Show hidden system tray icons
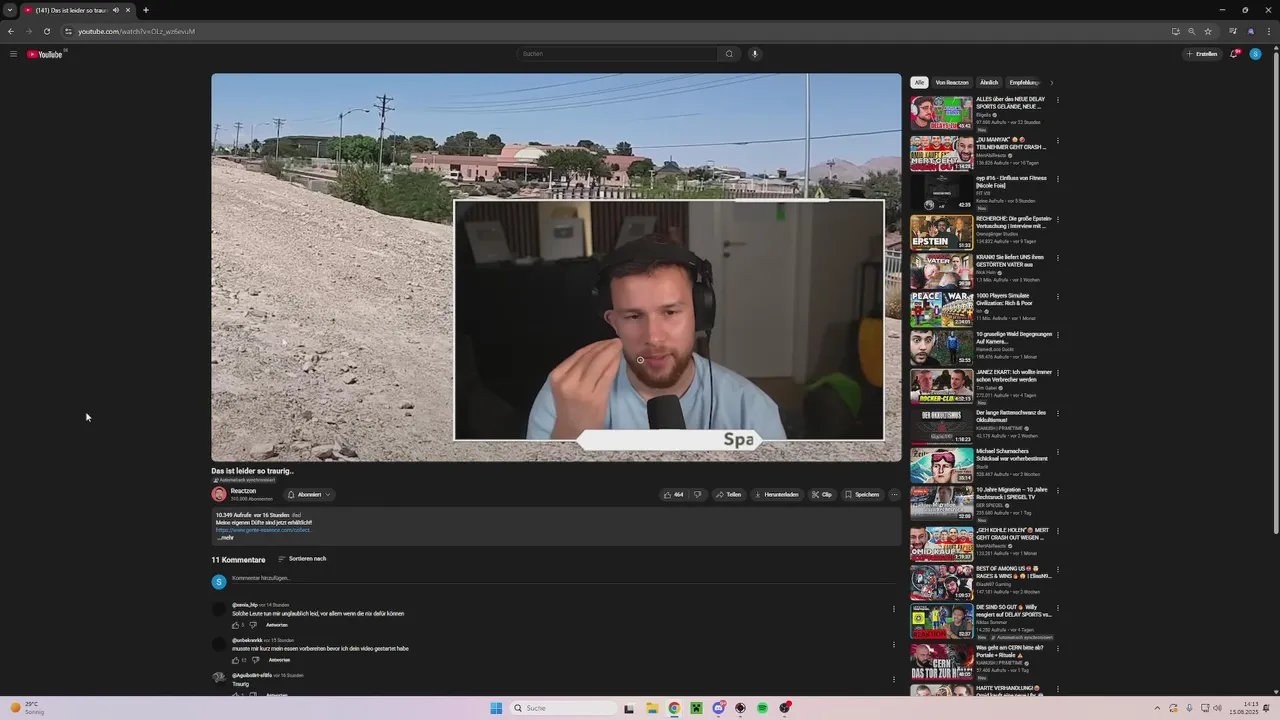1280x720 pixels. pyautogui.click(x=1157, y=708)
